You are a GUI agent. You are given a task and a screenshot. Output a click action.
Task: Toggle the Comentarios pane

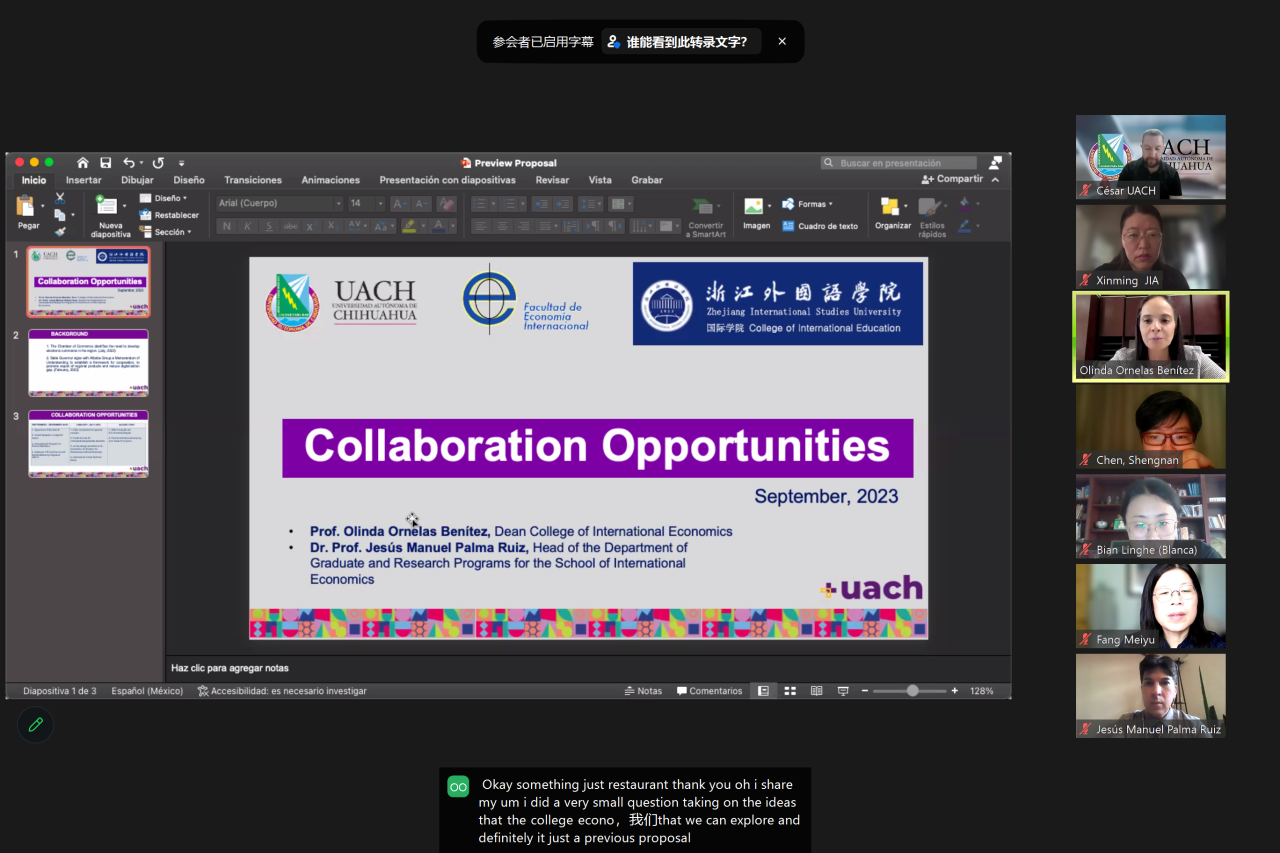coord(709,691)
